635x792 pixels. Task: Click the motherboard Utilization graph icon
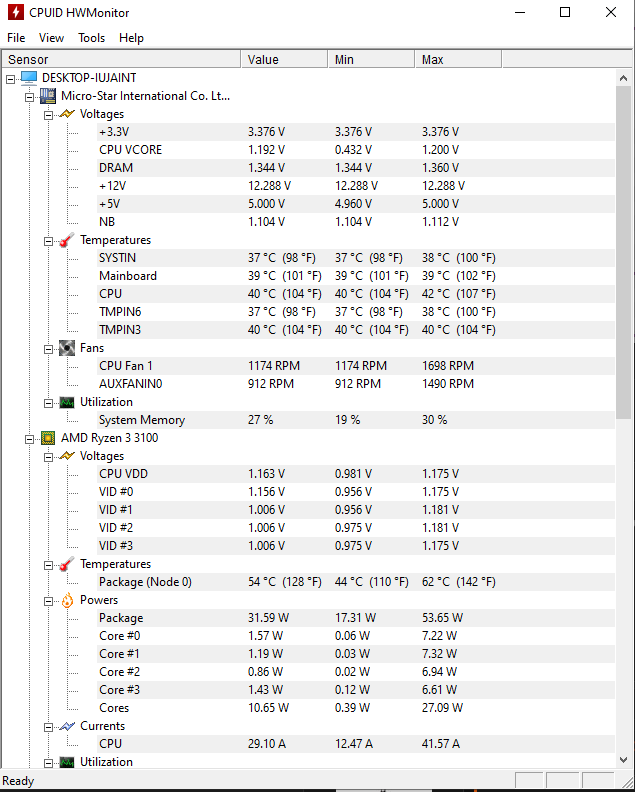tap(67, 402)
